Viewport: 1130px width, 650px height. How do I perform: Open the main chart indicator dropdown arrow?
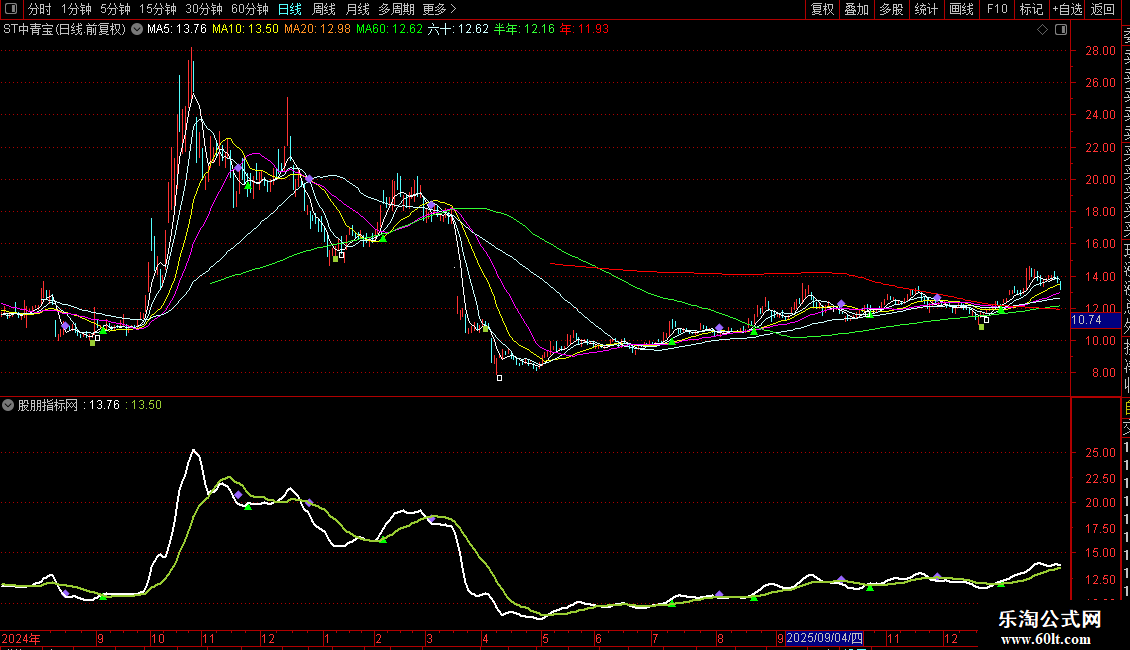[137, 30]
